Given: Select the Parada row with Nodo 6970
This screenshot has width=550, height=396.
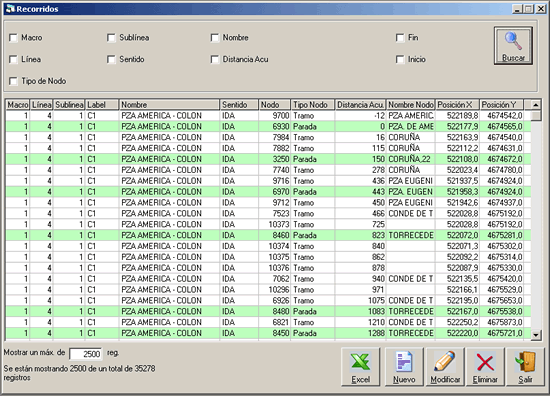Looking at the screenshot, I should coord(268,192).
